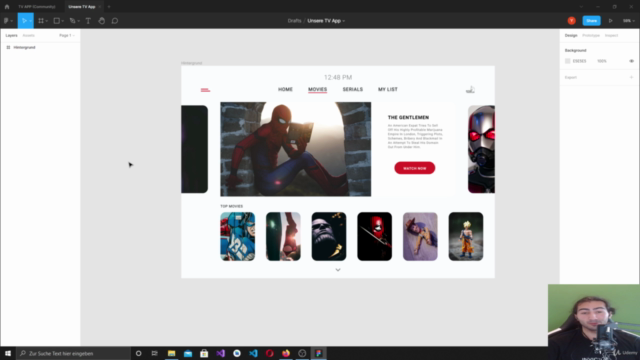Click the HOME nav link in design
Screen dimensions: 640x360
285,89
